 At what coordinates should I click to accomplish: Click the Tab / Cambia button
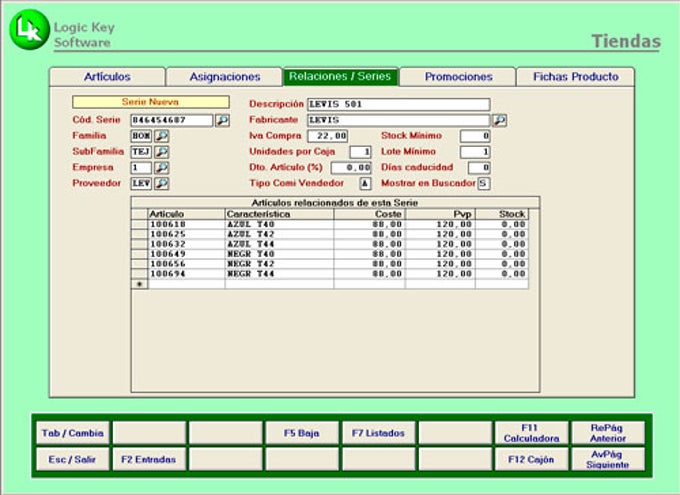(x=72, y=433)
